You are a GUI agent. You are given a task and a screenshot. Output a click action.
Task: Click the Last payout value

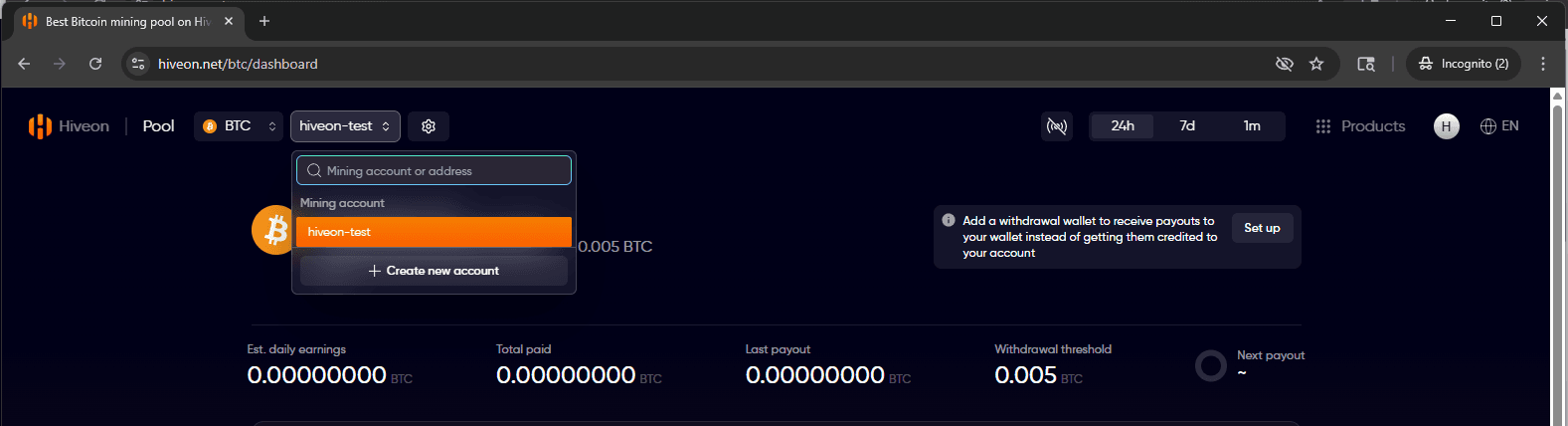(815, 375)
